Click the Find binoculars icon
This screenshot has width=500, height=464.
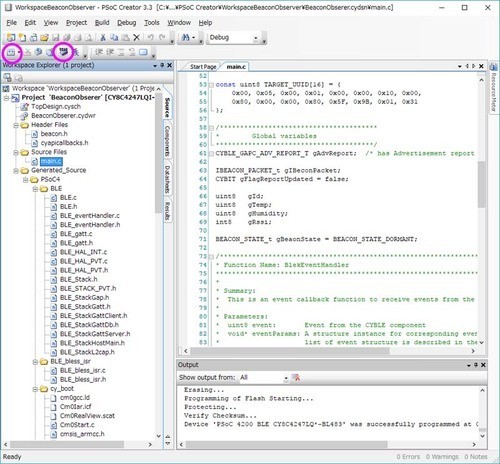point(186,37)
